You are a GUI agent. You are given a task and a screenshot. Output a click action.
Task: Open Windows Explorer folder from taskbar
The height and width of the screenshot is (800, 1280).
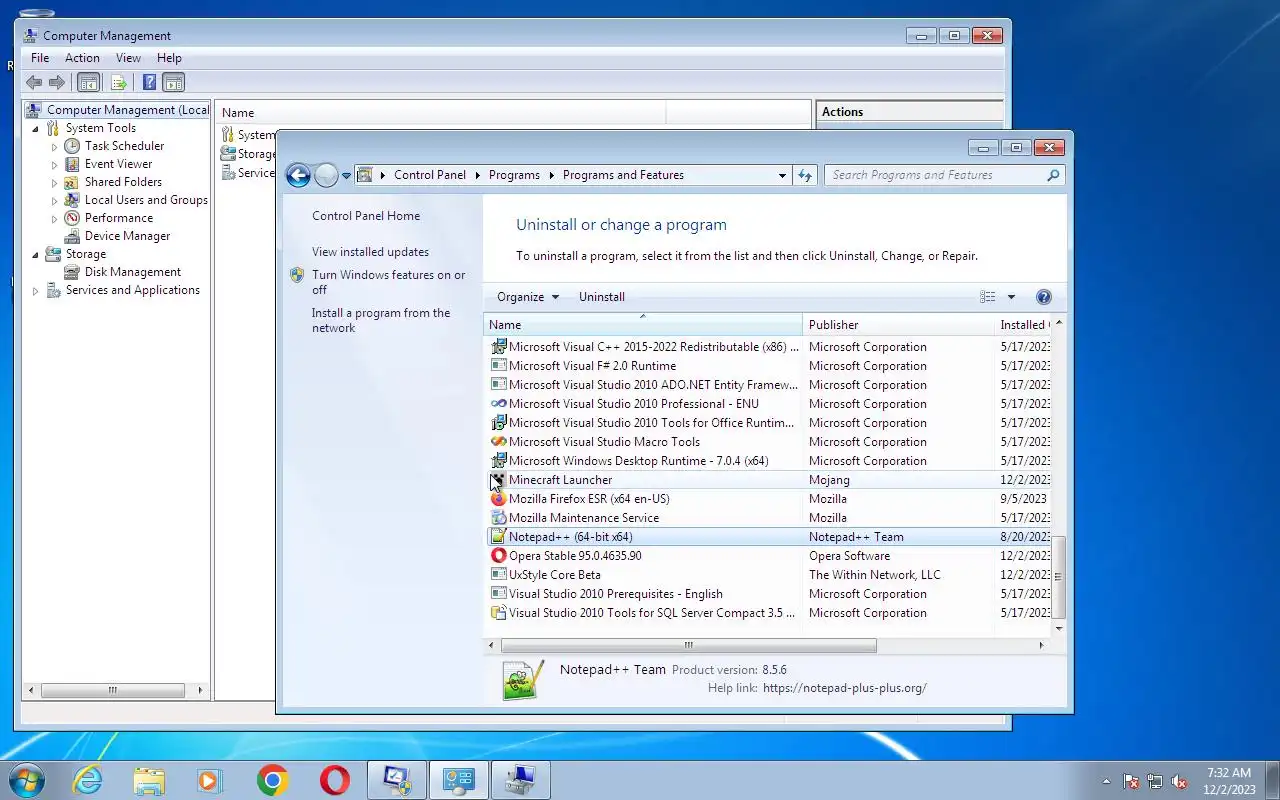click(x=149, y=780)
